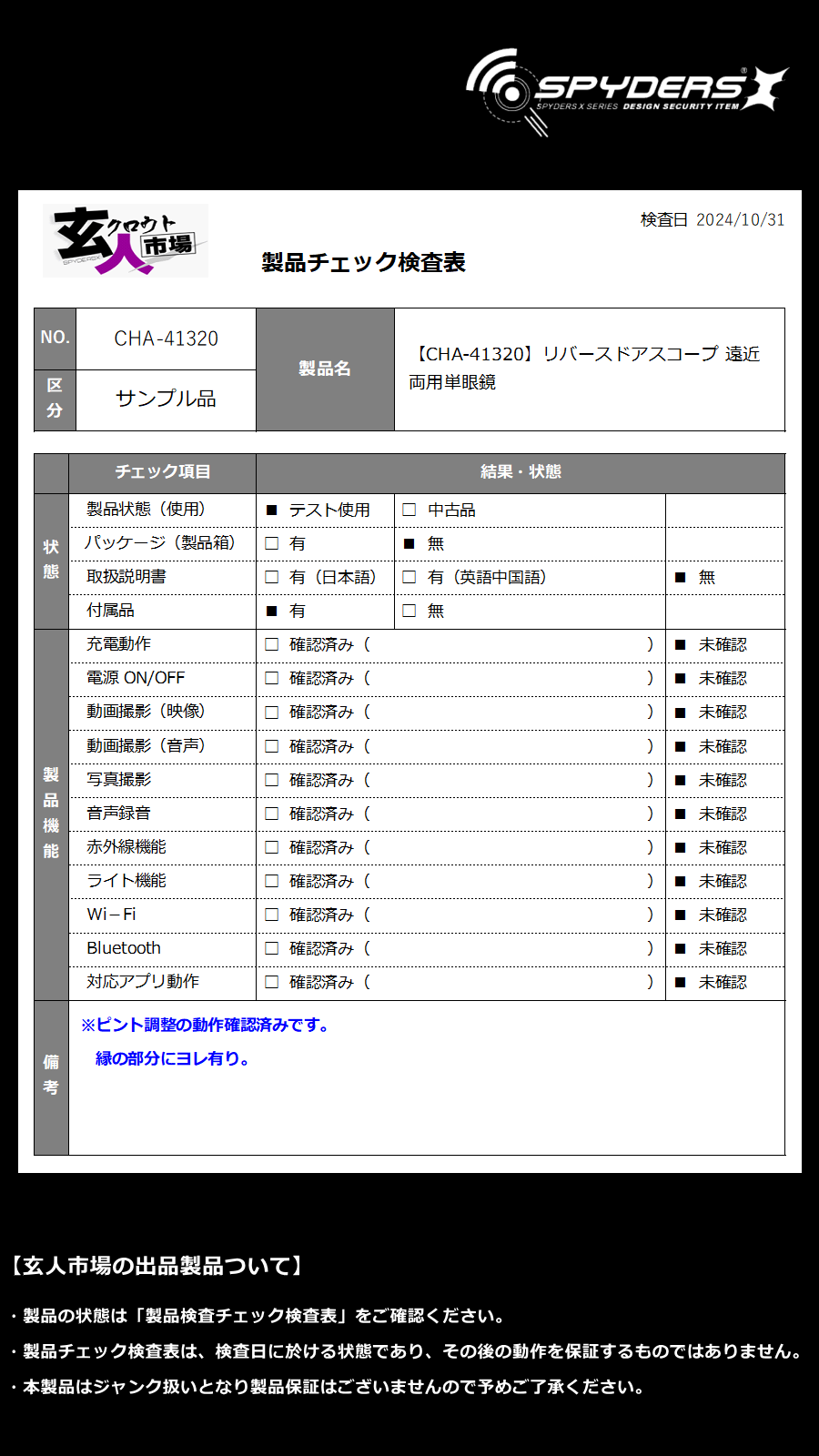
Task: Toggle 未確認 for Wi-Fi
Action: tap(680, 915)
